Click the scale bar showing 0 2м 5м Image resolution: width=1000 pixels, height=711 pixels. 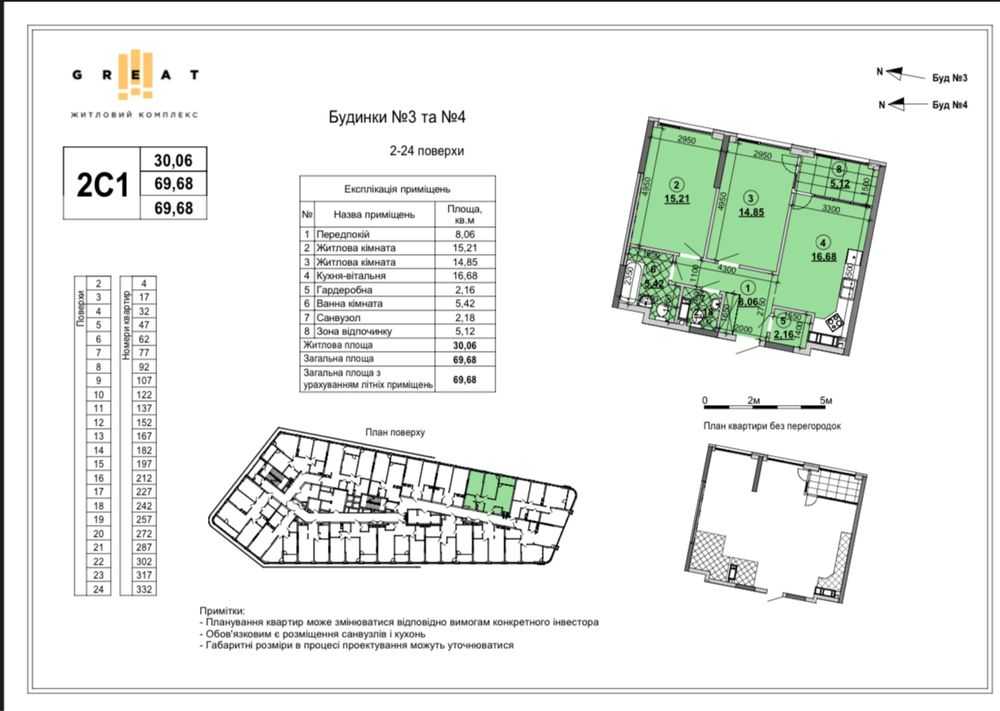[x=767, y=401]
